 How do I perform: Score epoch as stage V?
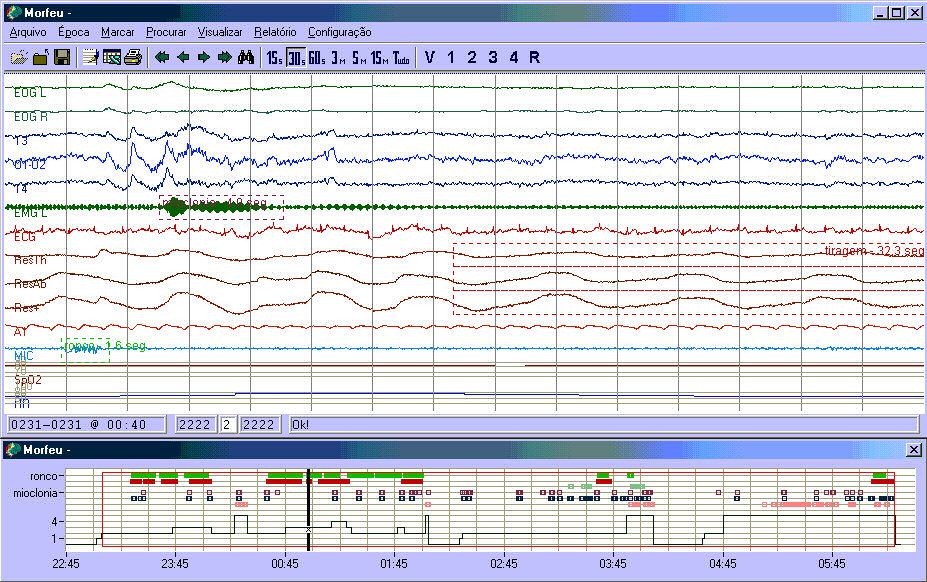point(430,57)
